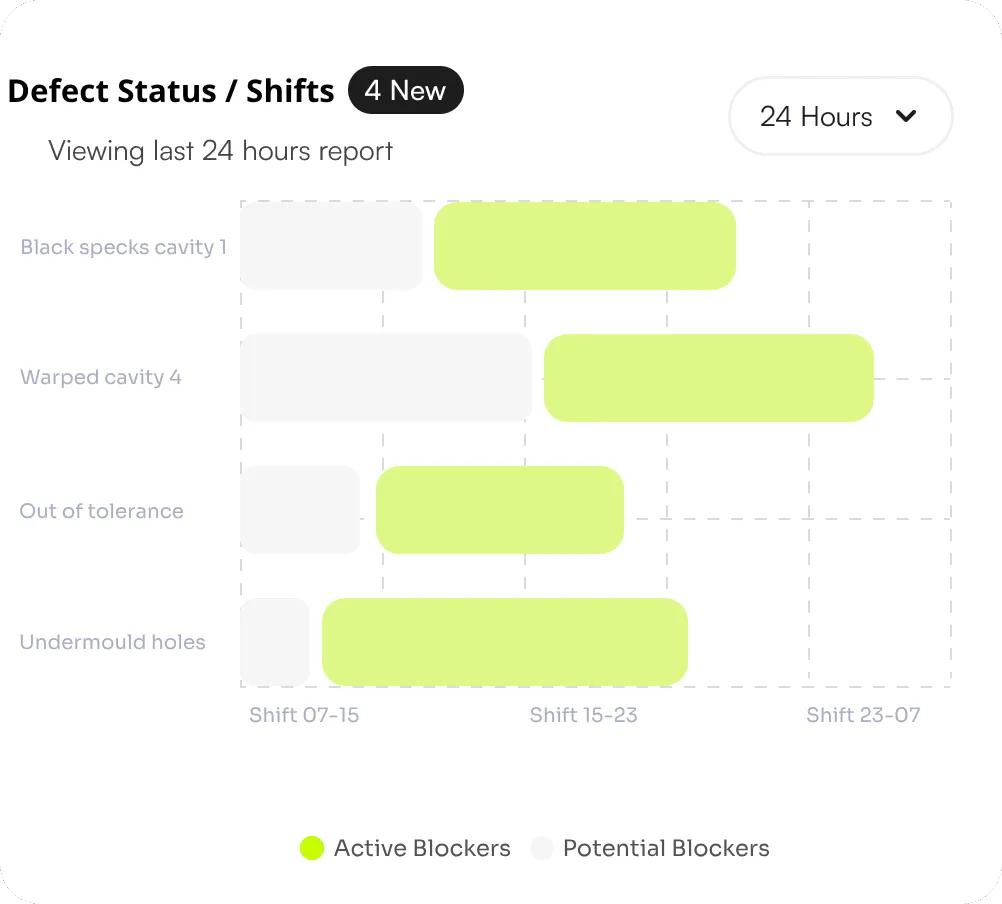Click the Potential Blockers legend dot
The width and height of the screenshot is (1002, 904).
coord(542,847)
